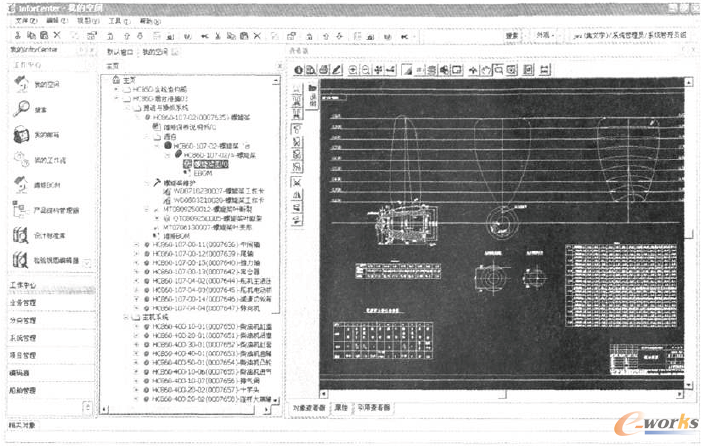Open 检验规范编辑器 from the sidebar

[21, 260]
